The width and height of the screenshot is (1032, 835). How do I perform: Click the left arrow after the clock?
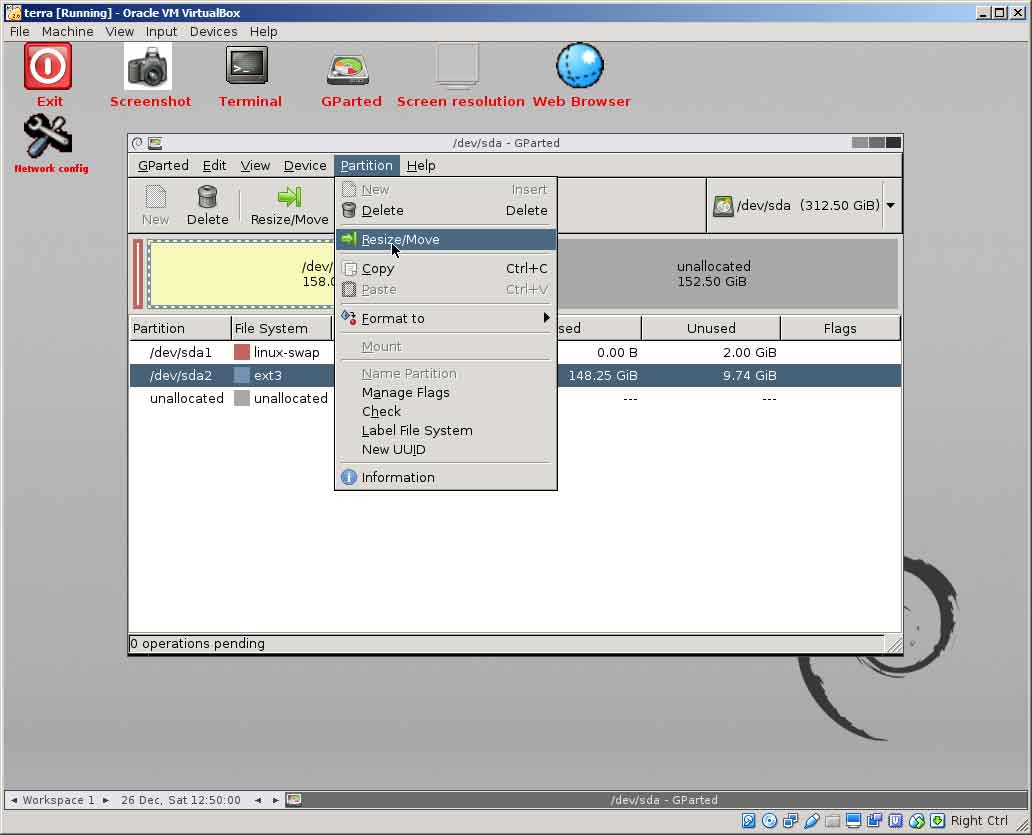257,800
